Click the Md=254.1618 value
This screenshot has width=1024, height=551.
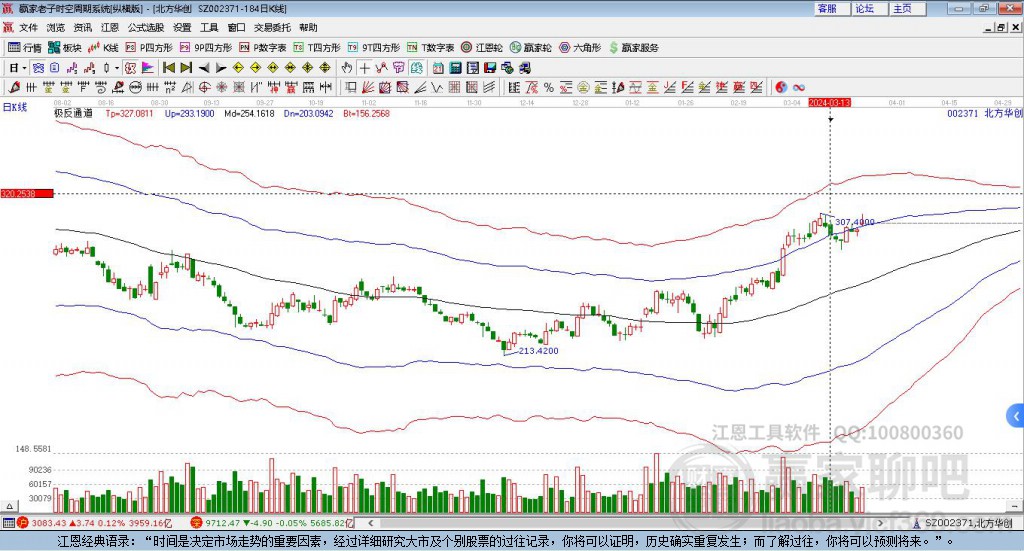[249, 114]
